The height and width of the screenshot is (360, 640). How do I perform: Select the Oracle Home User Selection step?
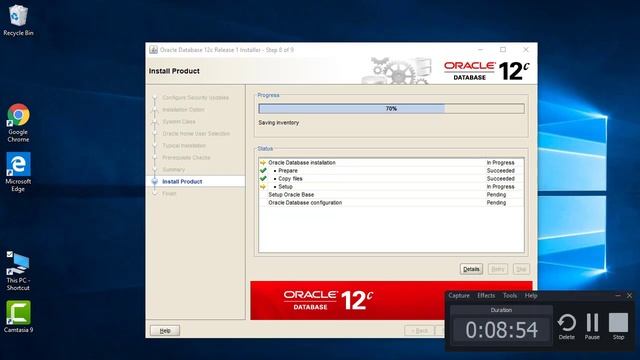[x=196, y=133]
